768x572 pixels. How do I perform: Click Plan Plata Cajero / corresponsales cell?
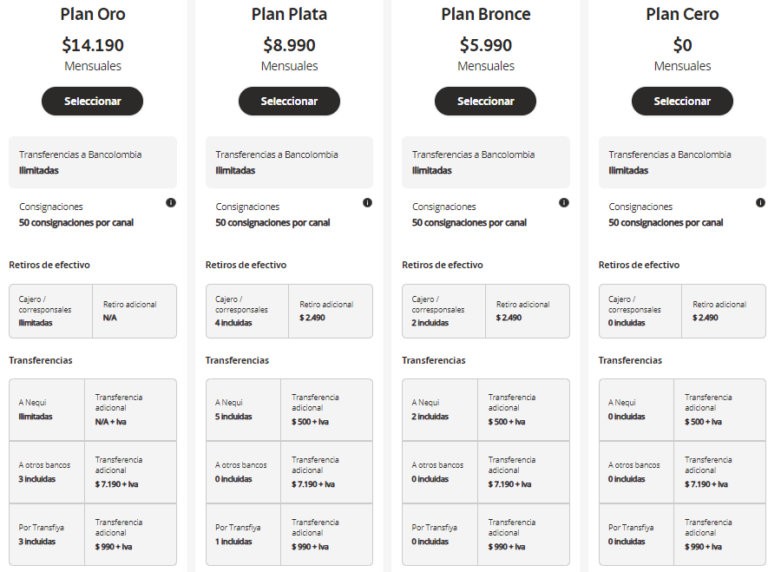click(247, 310)
